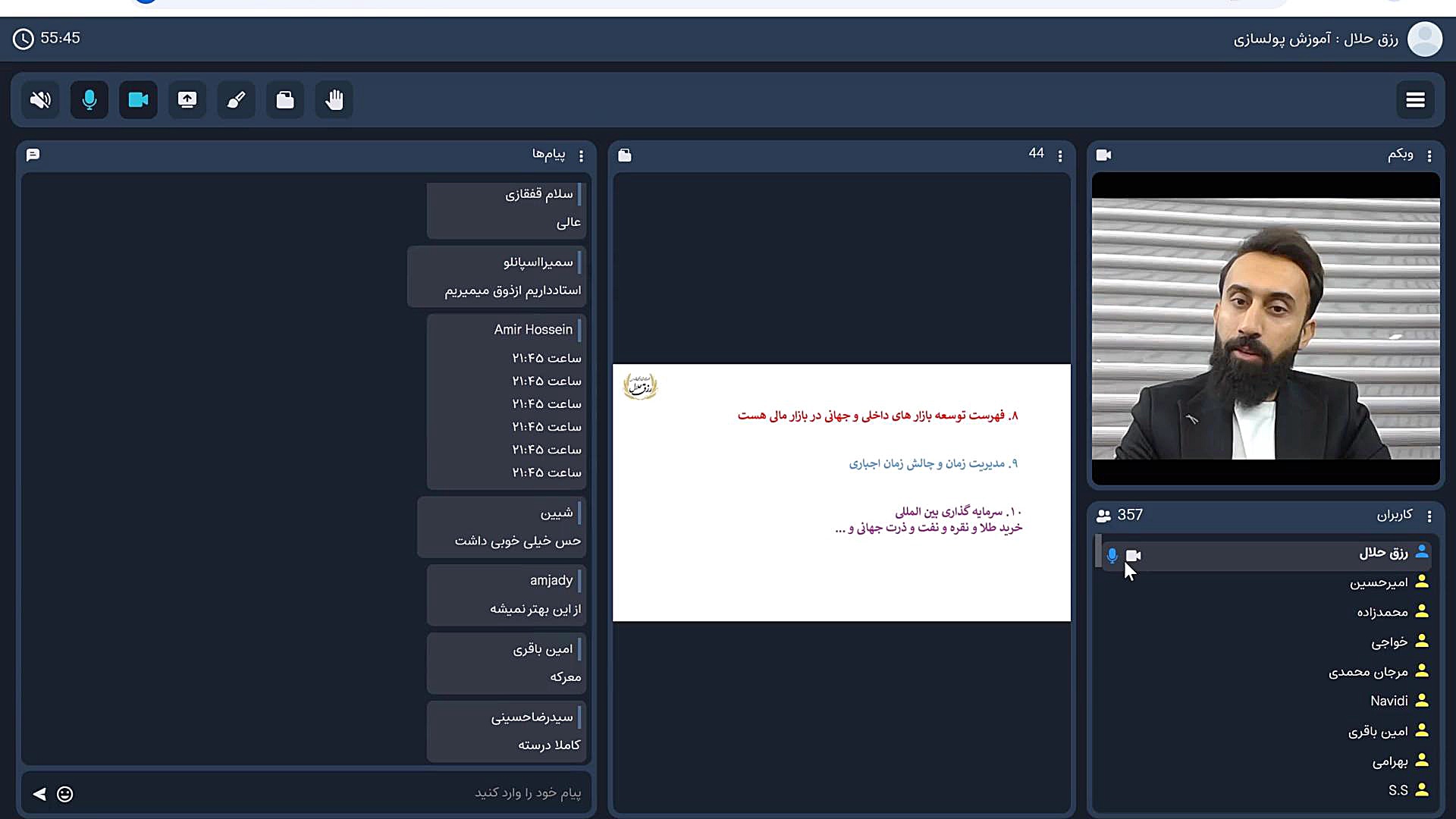Select user مرجان محمدی in list
Screen dimensions: 1456x819
(1368, 671)
